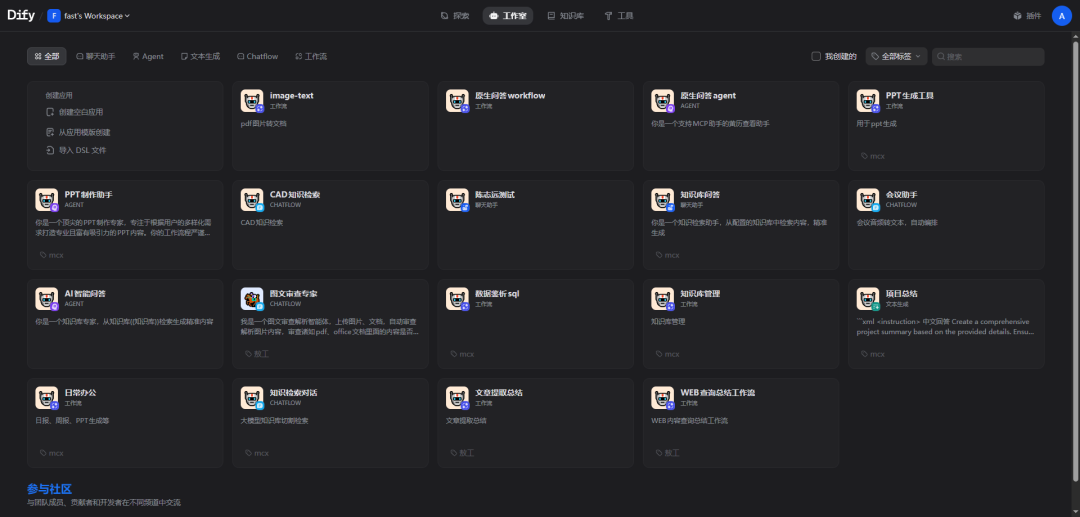Click the 知识库问答 app icon
1080x517 pixels.
[x=662, y=200]
